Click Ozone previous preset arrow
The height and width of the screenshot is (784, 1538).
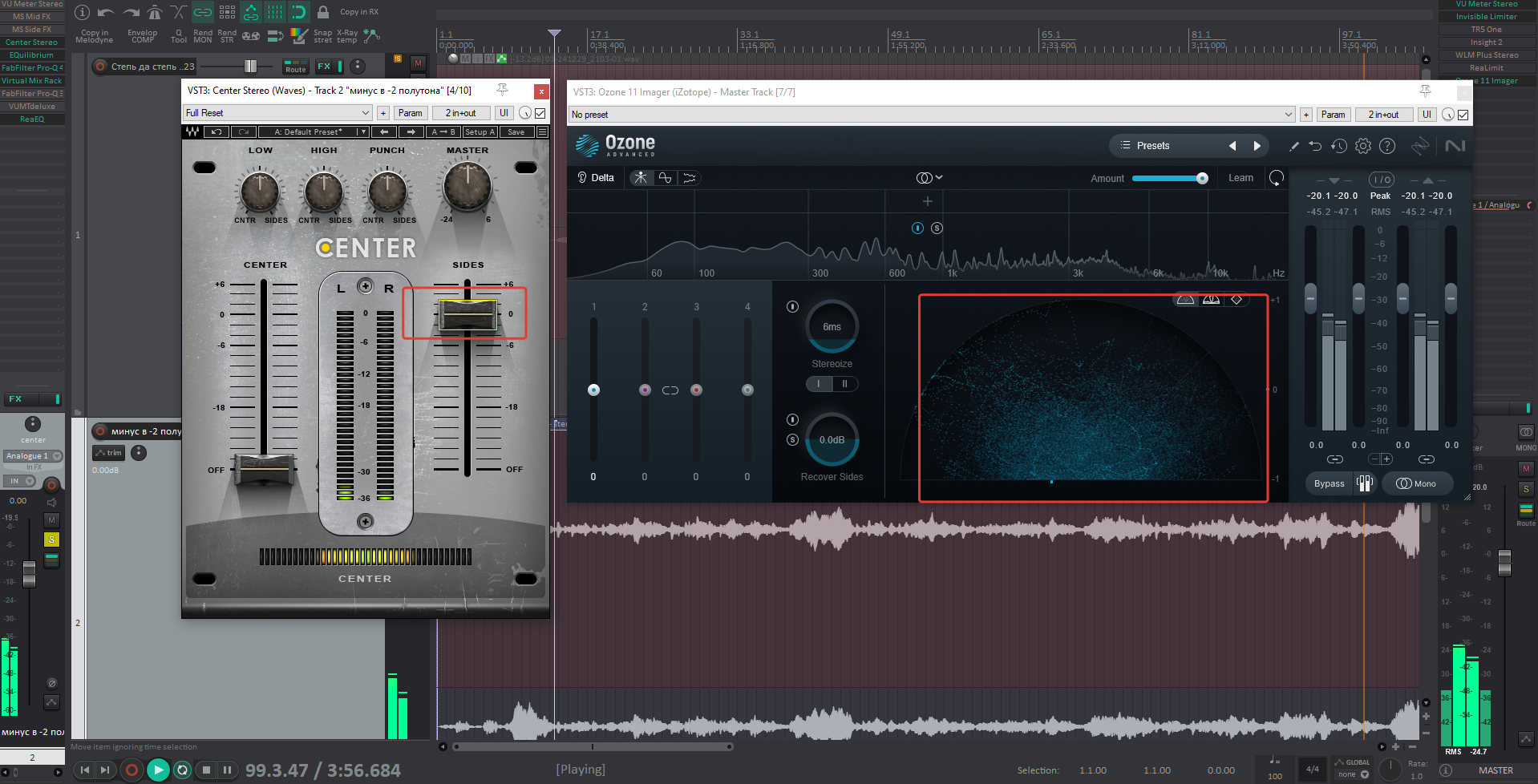coord(1232,146)
